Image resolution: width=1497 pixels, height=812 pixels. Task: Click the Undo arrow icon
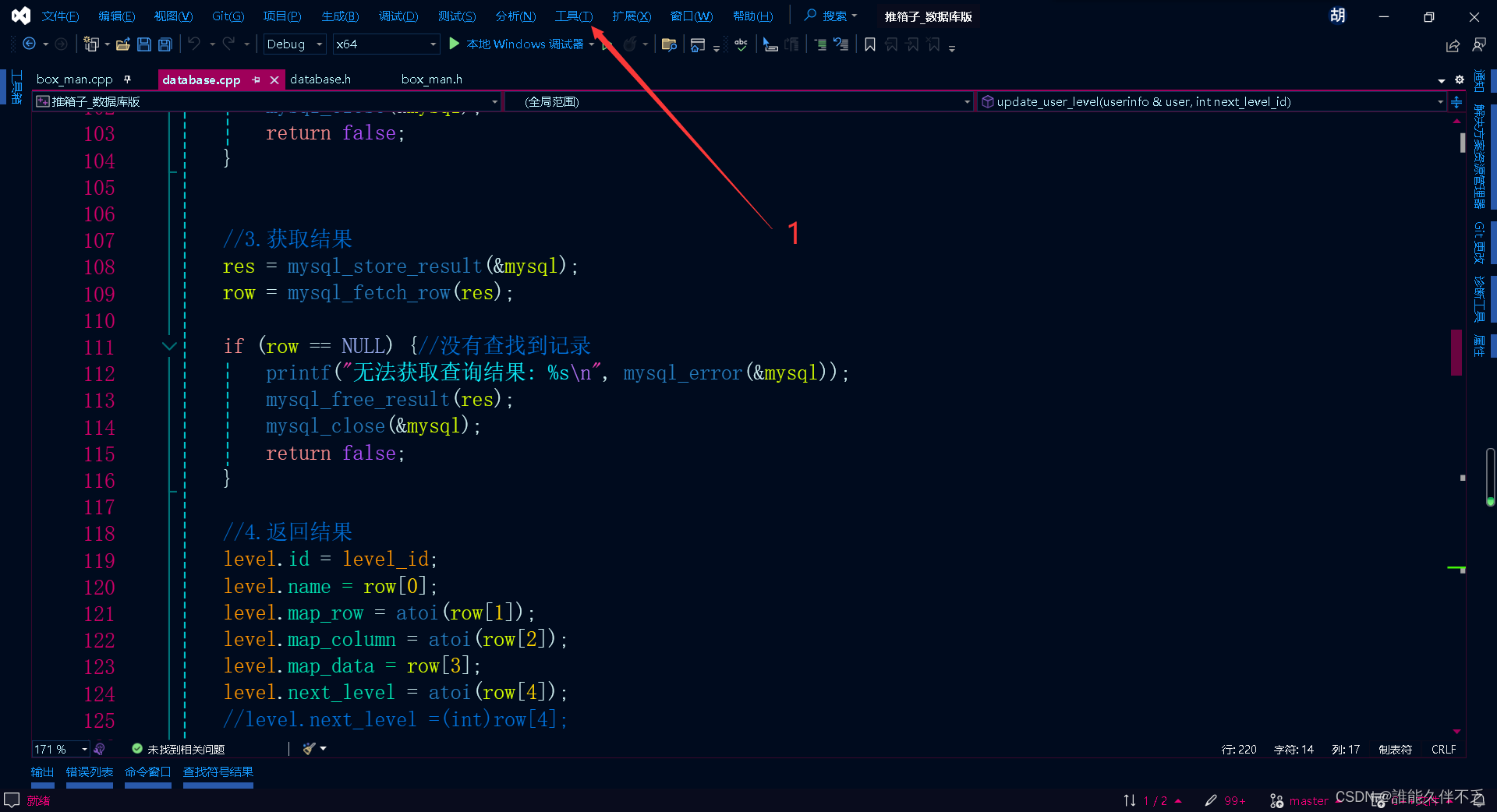[194, 44]
